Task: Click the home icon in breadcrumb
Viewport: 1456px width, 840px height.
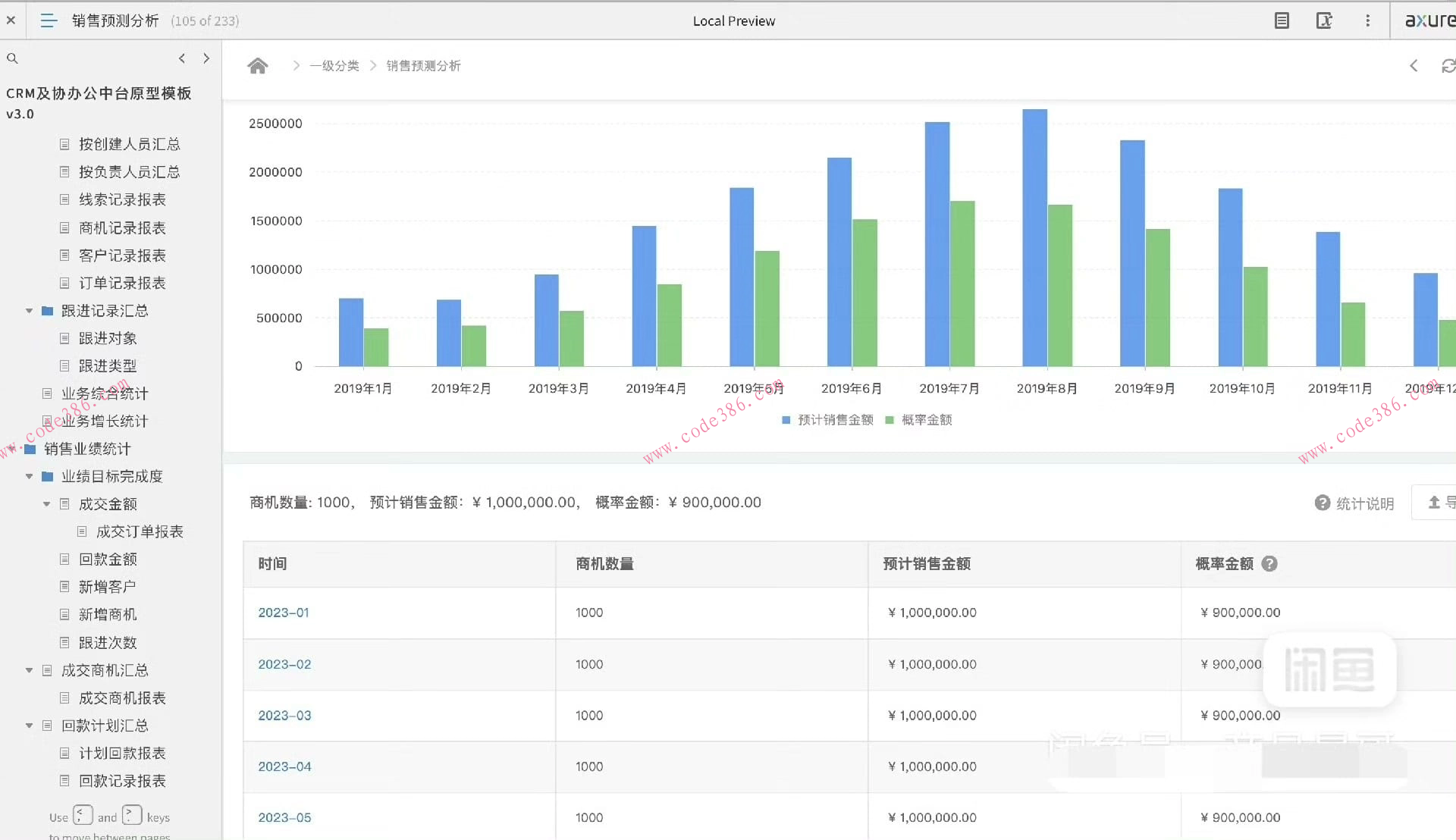Action: tap(258, 66)
